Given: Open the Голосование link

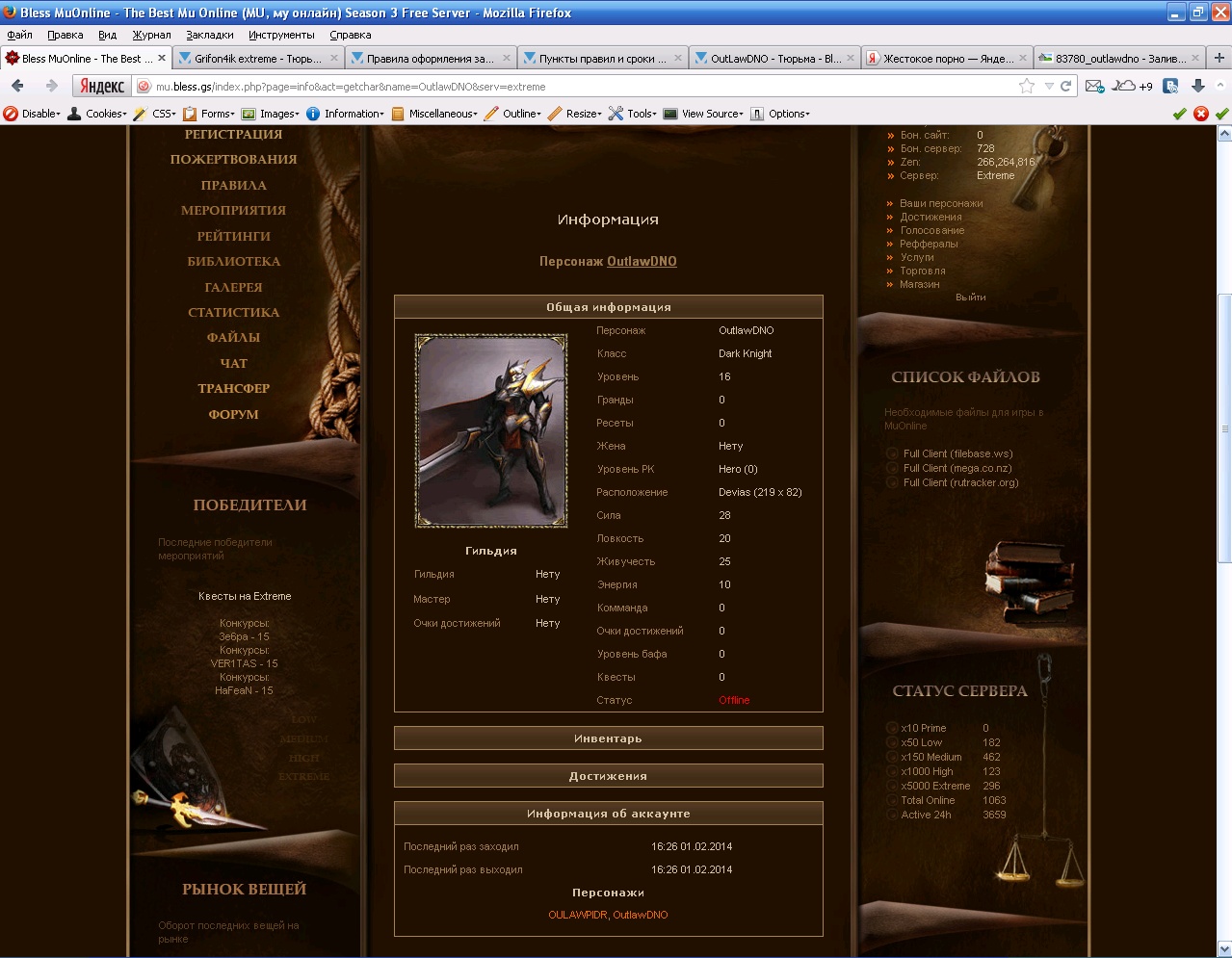Looking at the screenshot, I should click(932, 230).
